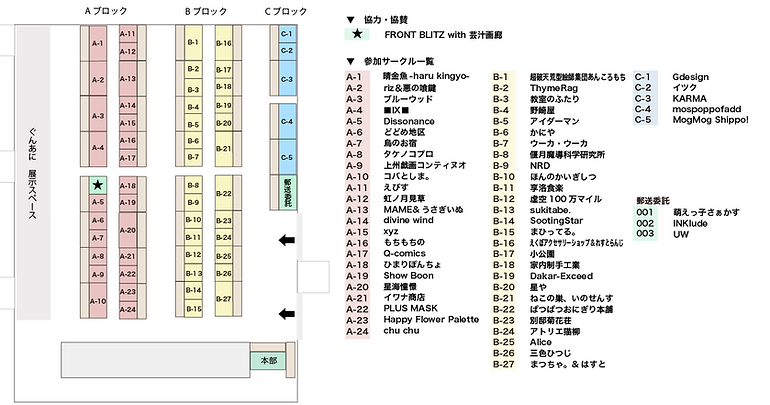
Task: Select the A ブロック heading
Action: 106,11
